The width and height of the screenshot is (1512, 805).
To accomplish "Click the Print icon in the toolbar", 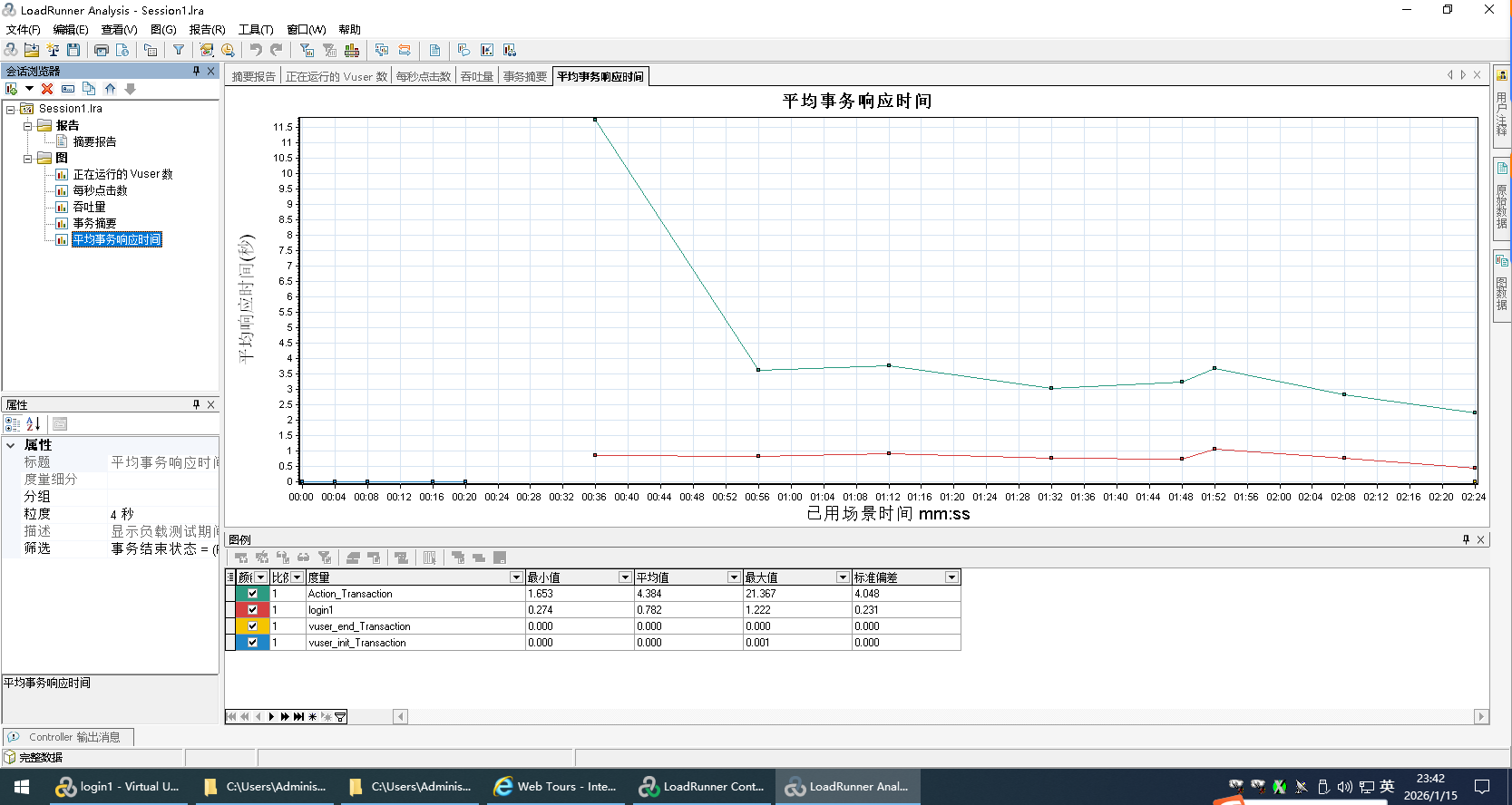I will click(102, 50).
